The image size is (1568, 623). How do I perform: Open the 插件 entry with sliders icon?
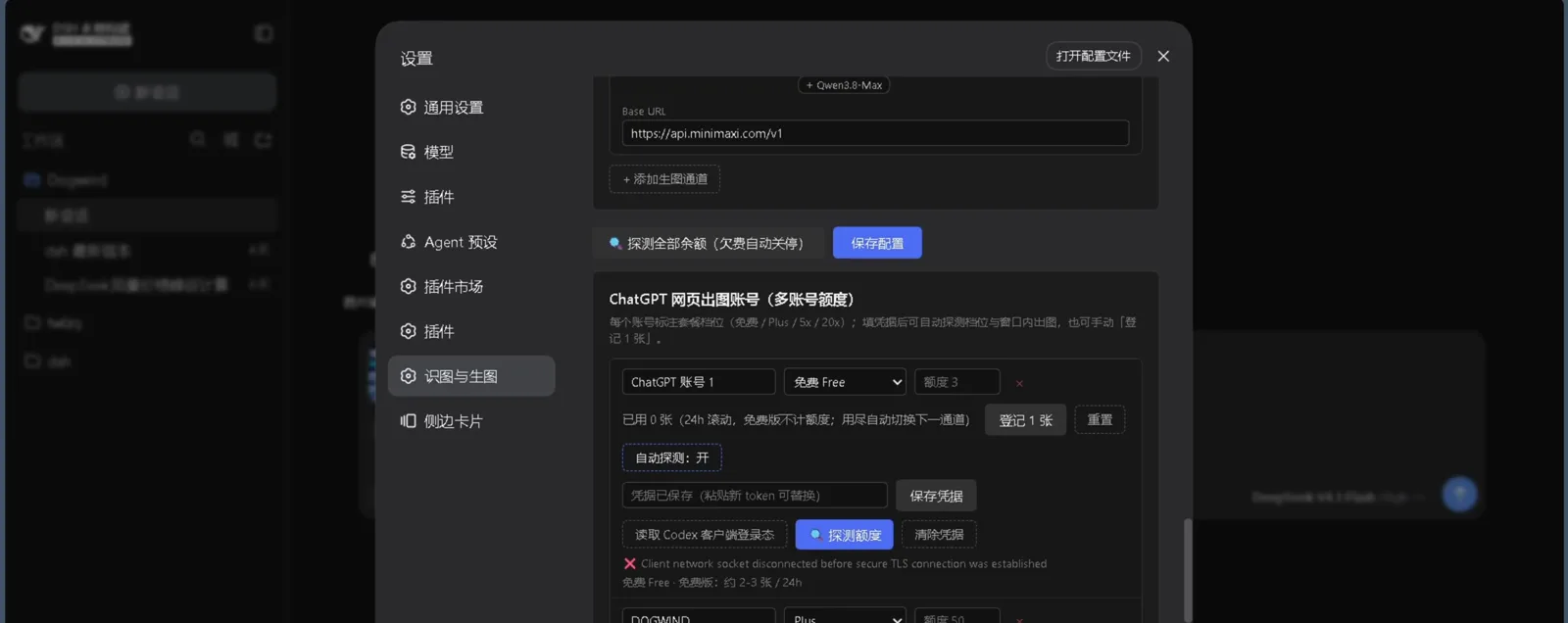(x=471, y=197)
